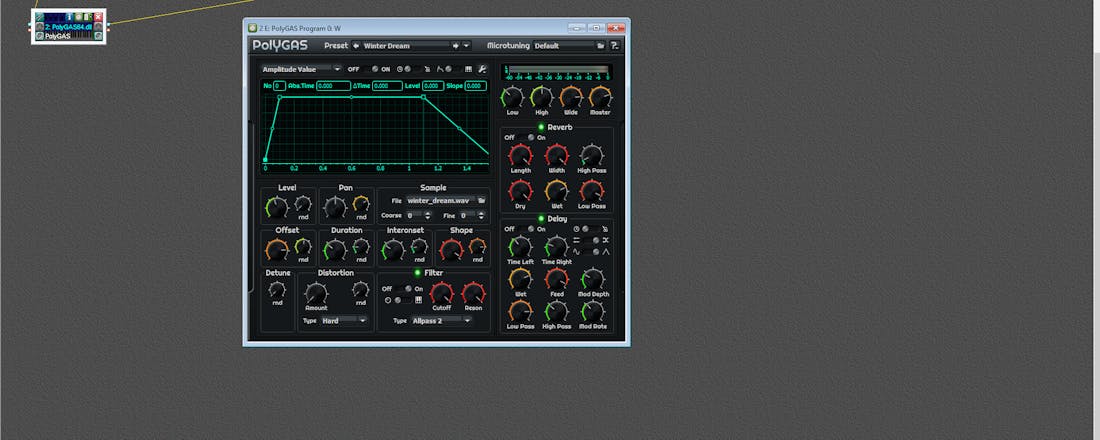
Task: Click the Reverb Dry knob
Action: (521, 191)
